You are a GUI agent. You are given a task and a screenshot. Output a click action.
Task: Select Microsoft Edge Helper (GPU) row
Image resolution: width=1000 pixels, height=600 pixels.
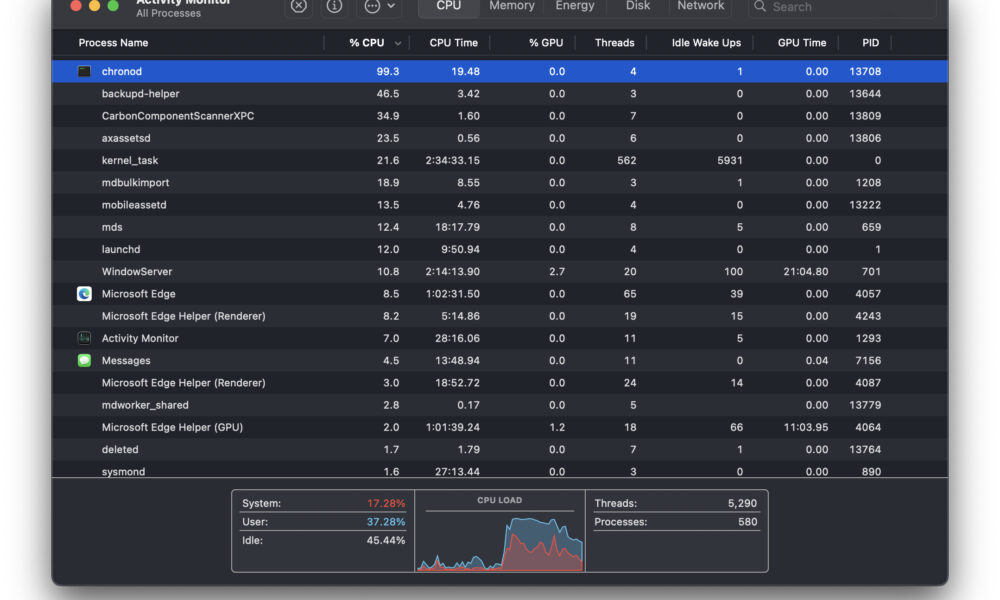pos(499,427)
